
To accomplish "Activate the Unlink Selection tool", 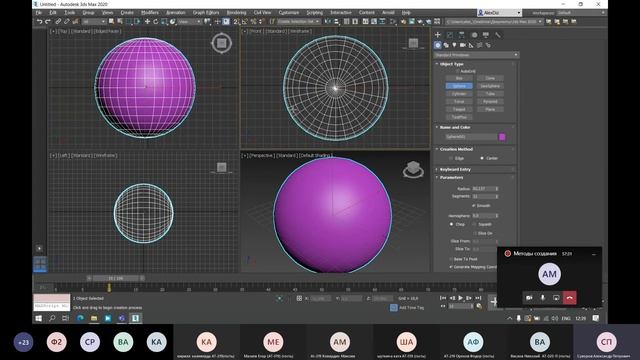I will 67,21.
